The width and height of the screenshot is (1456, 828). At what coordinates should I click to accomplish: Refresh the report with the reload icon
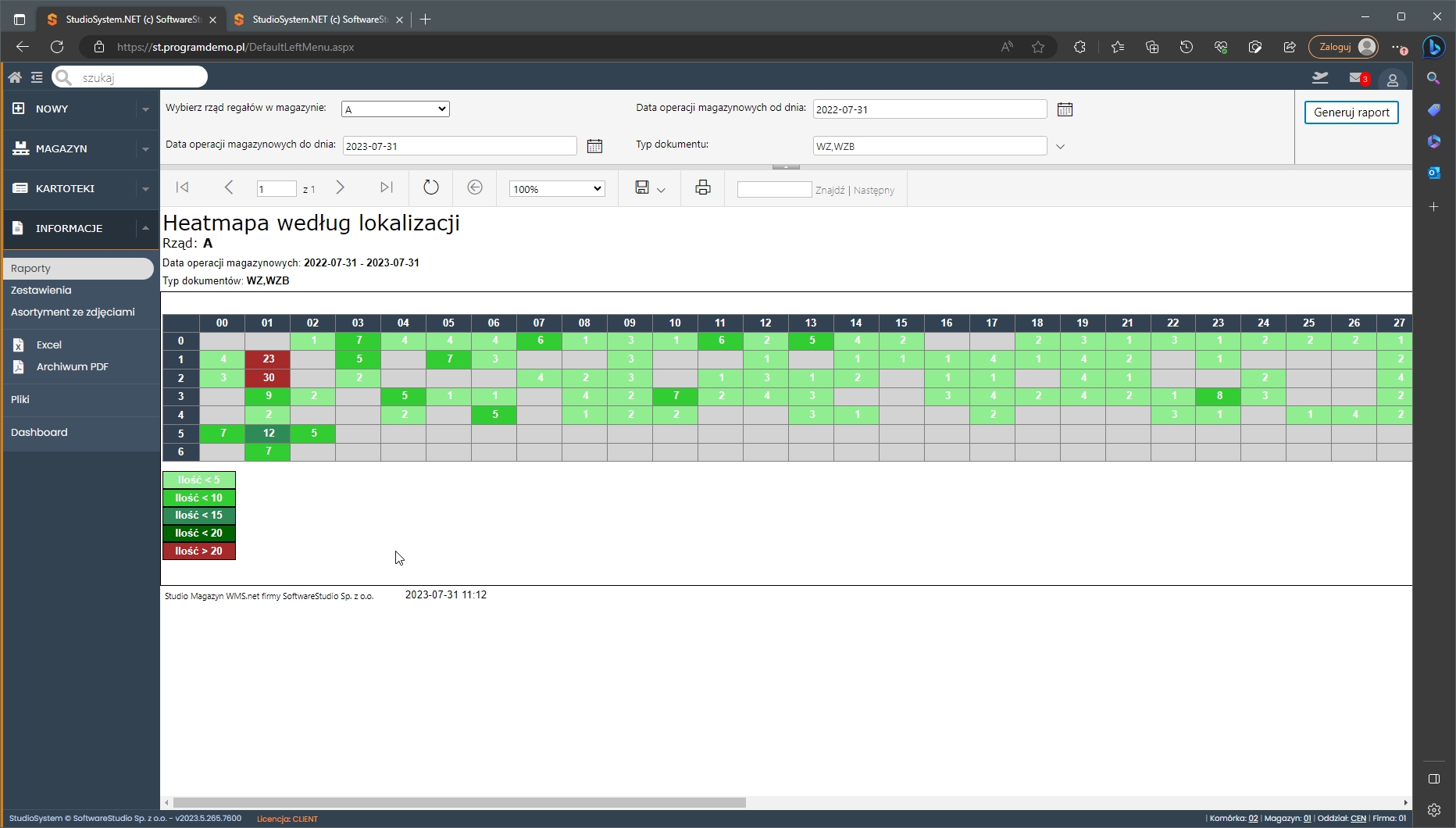pos(431,187)
